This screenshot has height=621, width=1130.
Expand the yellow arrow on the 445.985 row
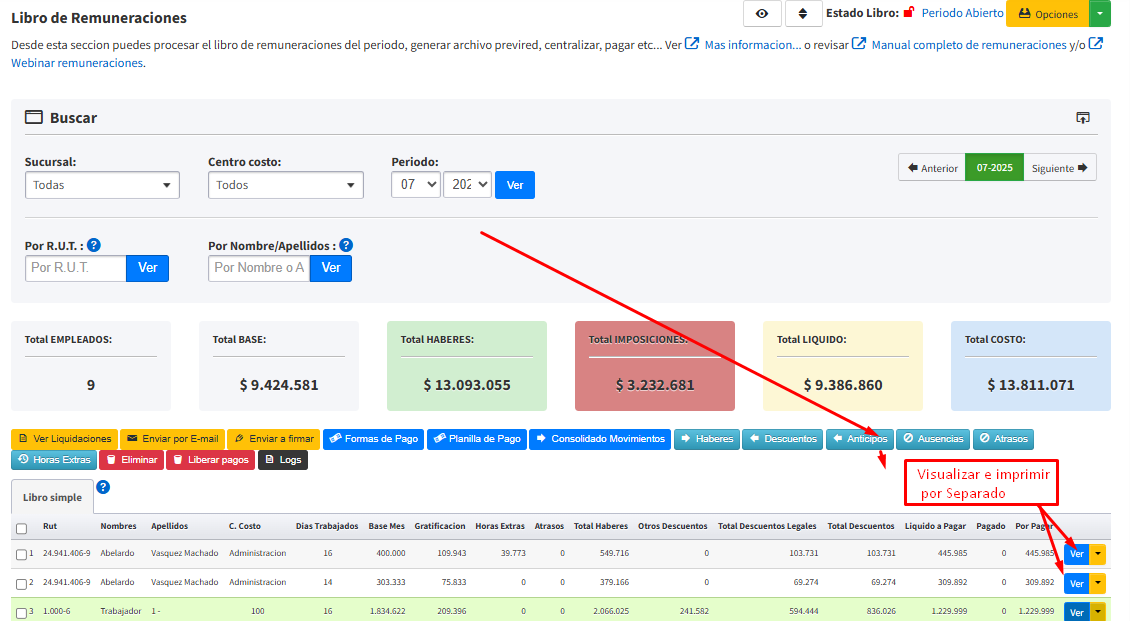1097,554
